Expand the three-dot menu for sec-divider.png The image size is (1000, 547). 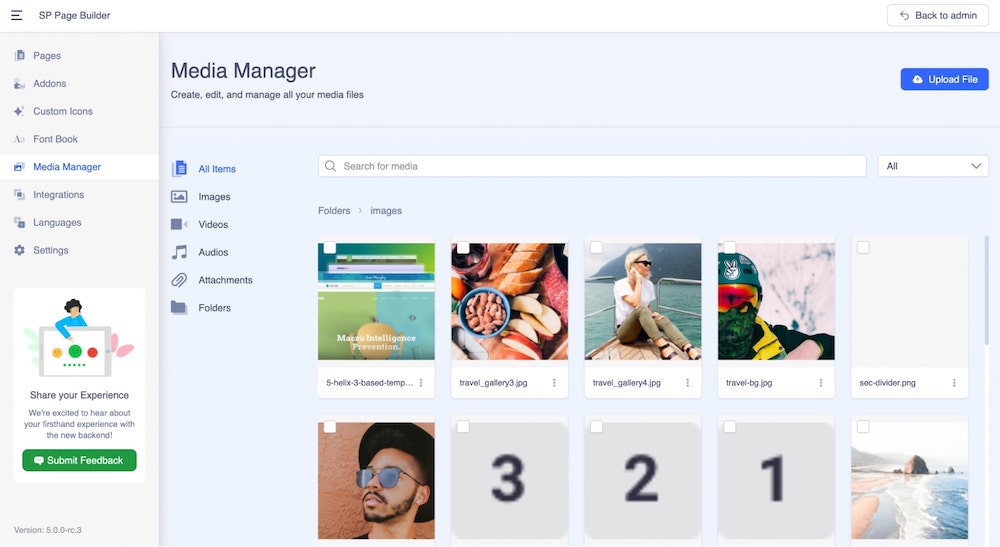click(954, 383)
